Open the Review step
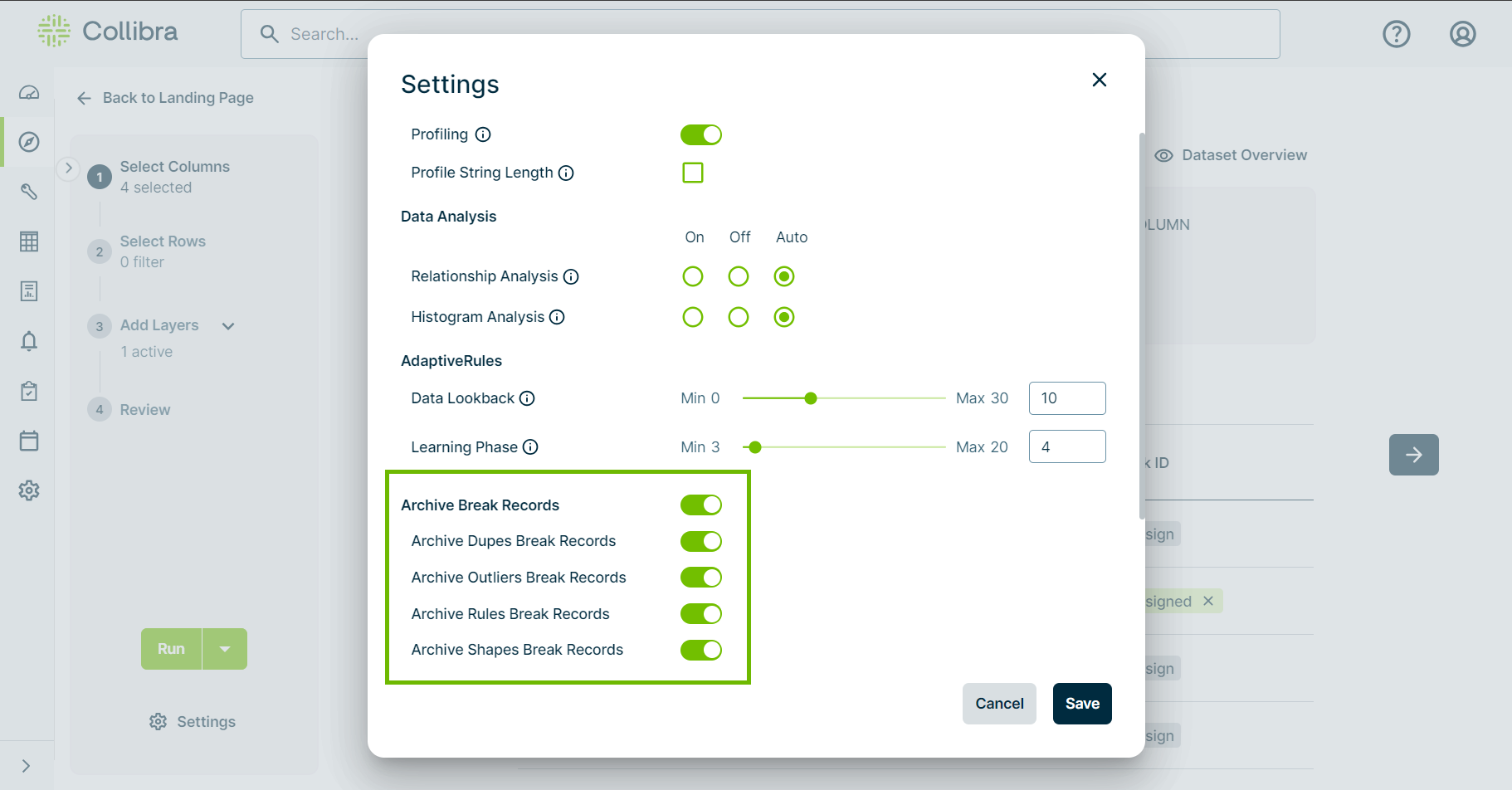This screenshot has height=790, width=1512. coord(144,410)
